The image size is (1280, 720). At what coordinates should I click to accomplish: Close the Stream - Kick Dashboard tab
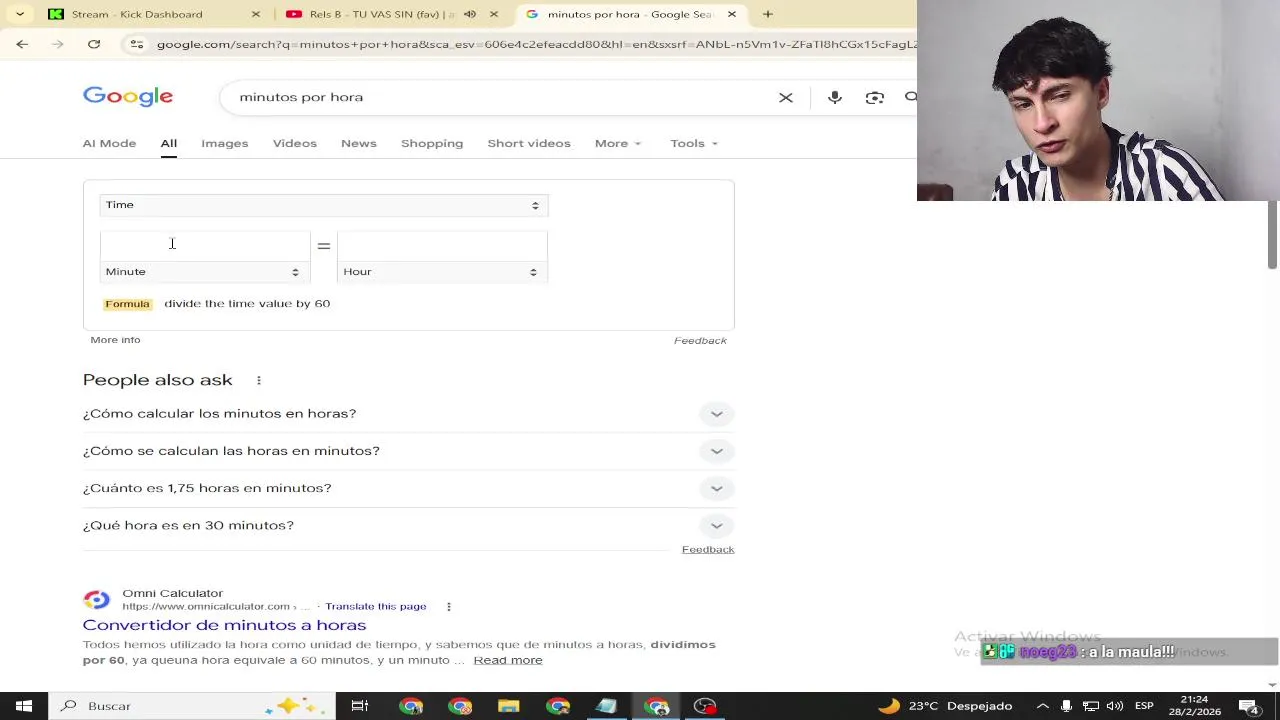click(x=256, y=14)
